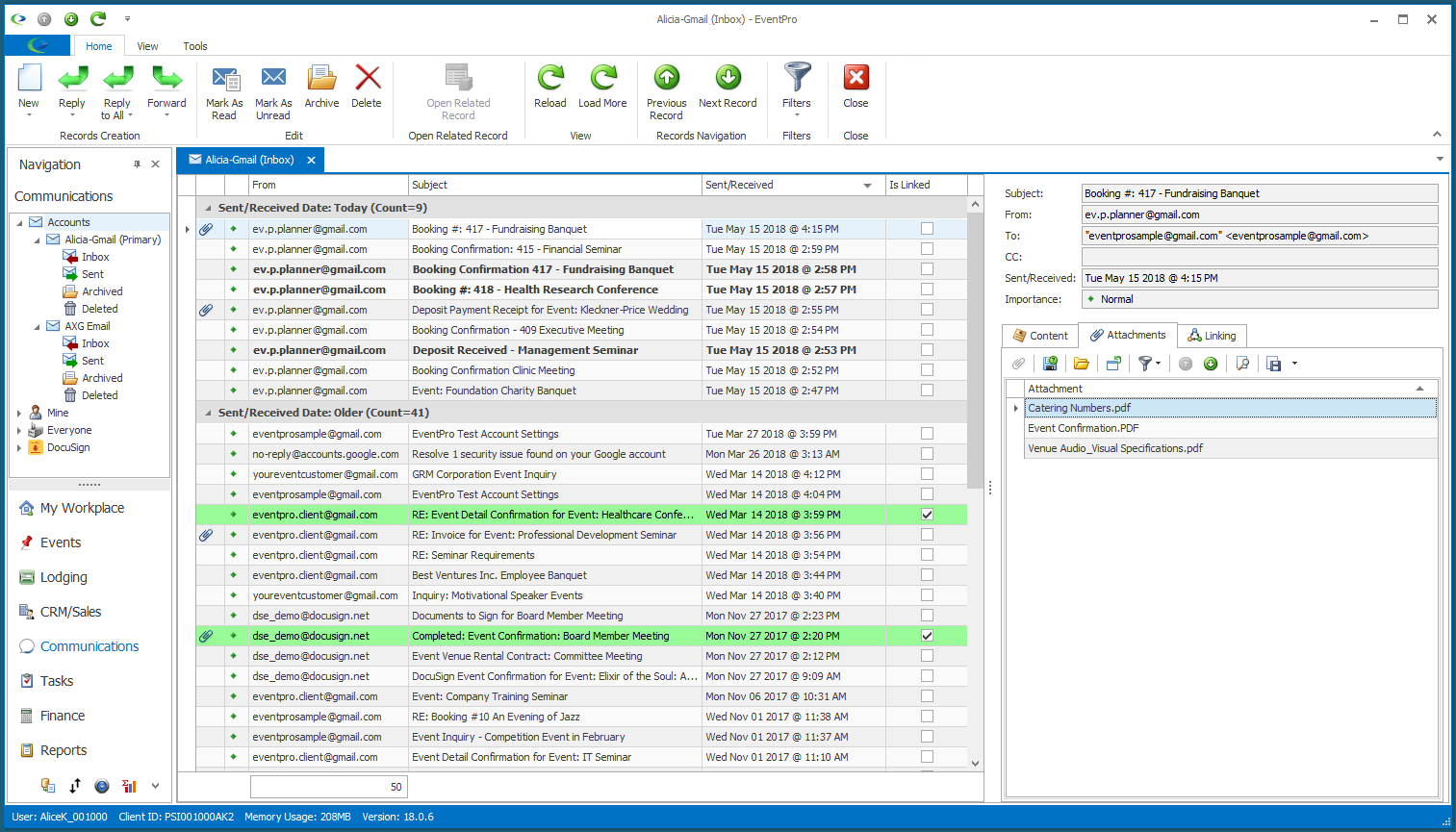Close the Navigation panel

[156, 164]
